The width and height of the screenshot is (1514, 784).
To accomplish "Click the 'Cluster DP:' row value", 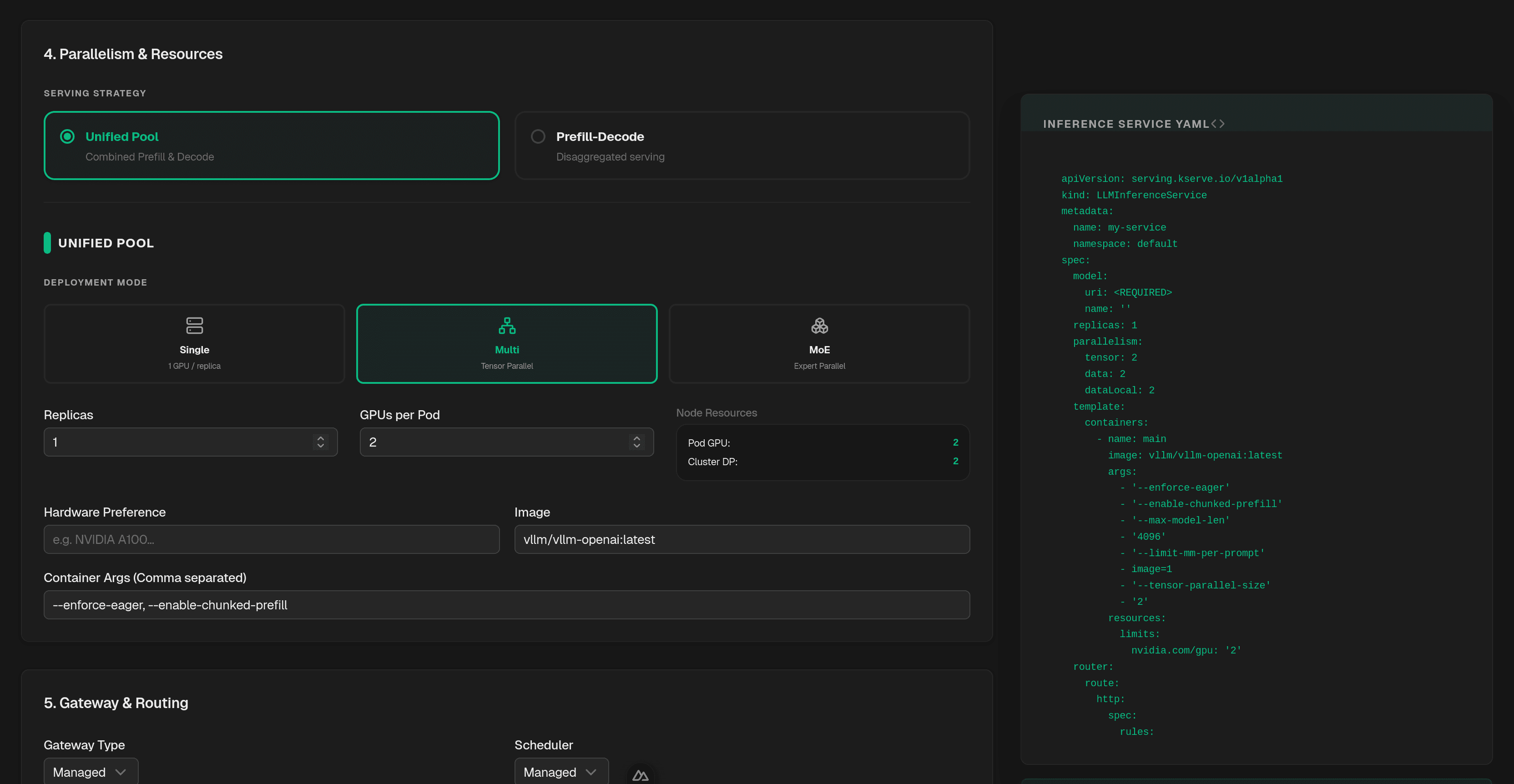I will (x=956, y=461).
